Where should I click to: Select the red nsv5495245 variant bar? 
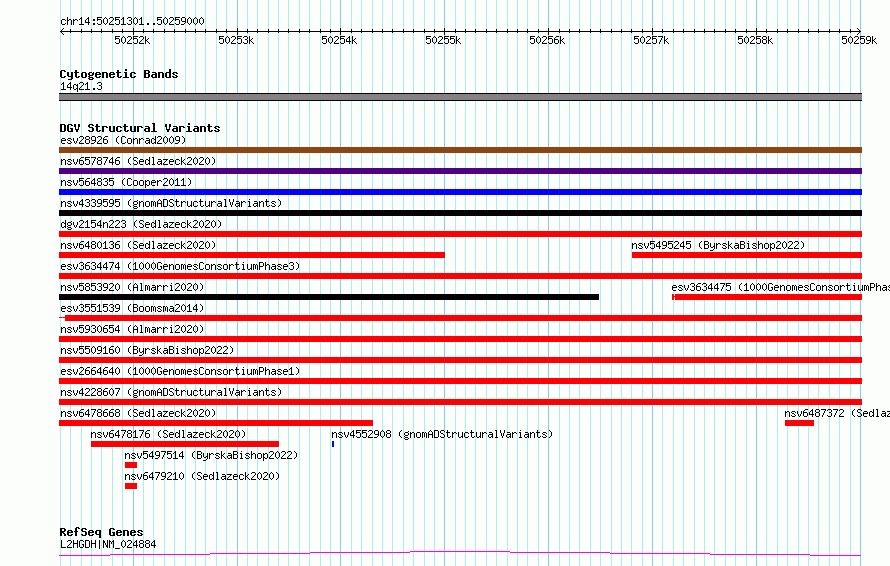pos(747,255)
